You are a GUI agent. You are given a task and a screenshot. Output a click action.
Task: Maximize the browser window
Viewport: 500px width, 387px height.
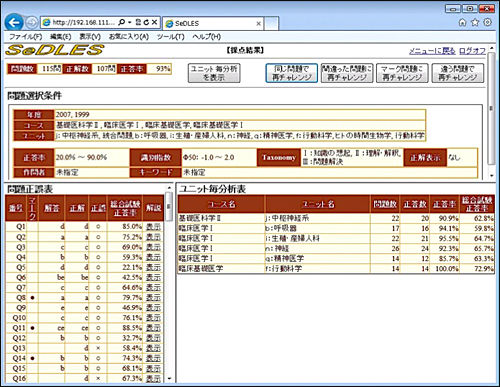coord(470,9)
